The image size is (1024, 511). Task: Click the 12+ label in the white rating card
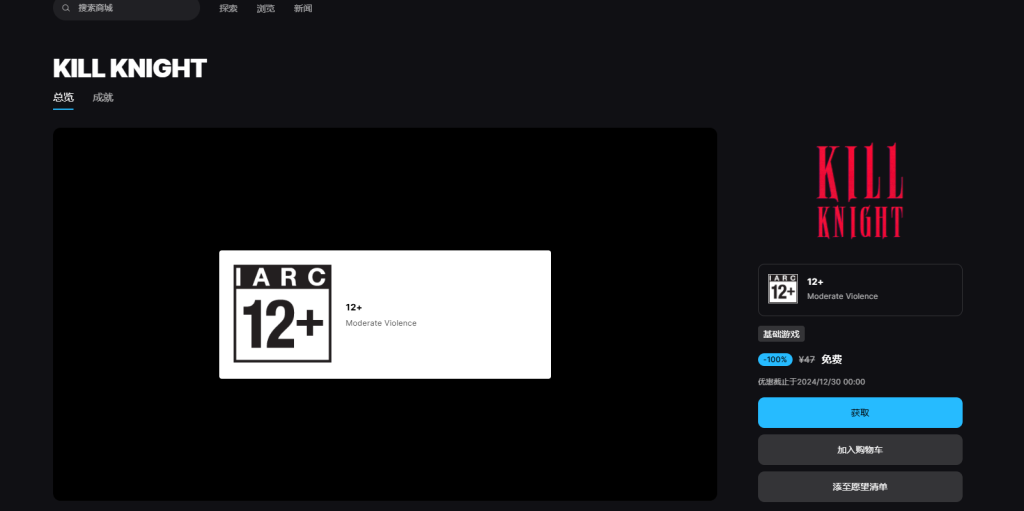tap(353, 307)
